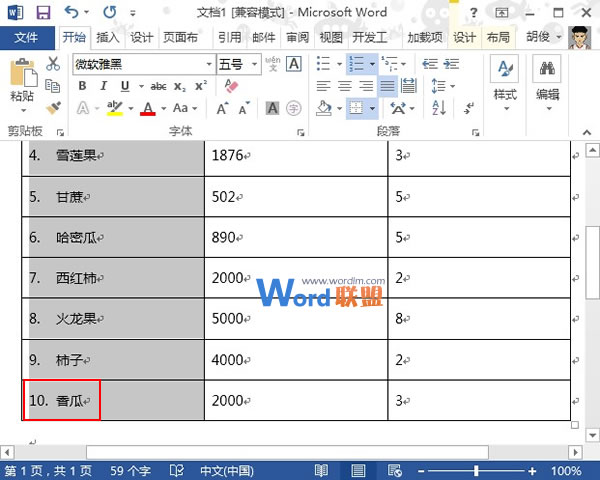This screenshot has width=600, height=480.
Task: Switch to the 审阅 Review tab
Action: (297, 38)
